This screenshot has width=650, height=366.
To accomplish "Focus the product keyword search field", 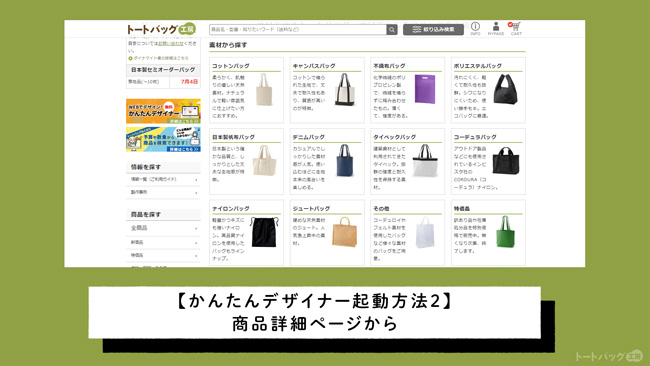I will coord(298,29).
